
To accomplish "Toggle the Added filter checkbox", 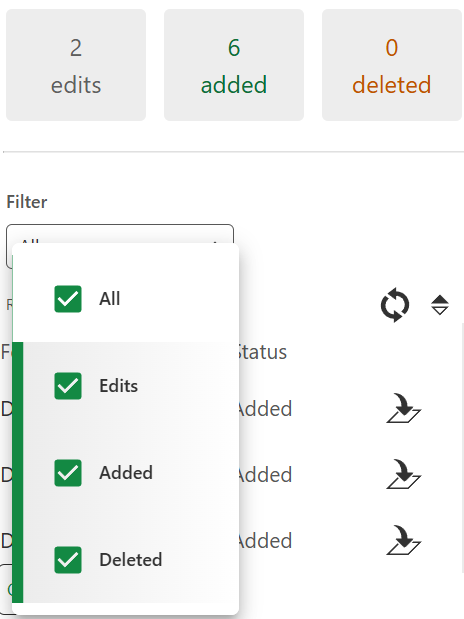I will [x=68, y=473].
